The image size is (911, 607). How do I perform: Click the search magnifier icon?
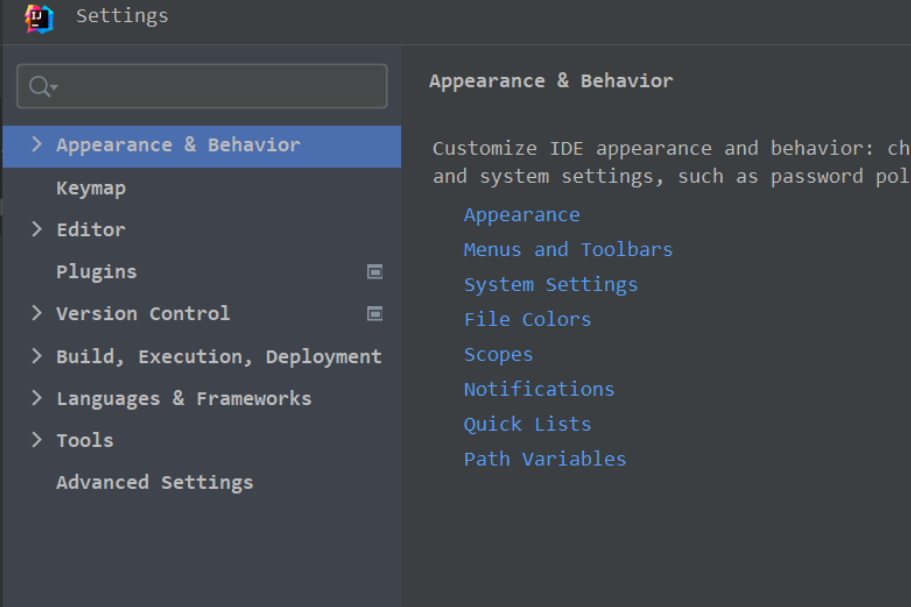[41, 87]
